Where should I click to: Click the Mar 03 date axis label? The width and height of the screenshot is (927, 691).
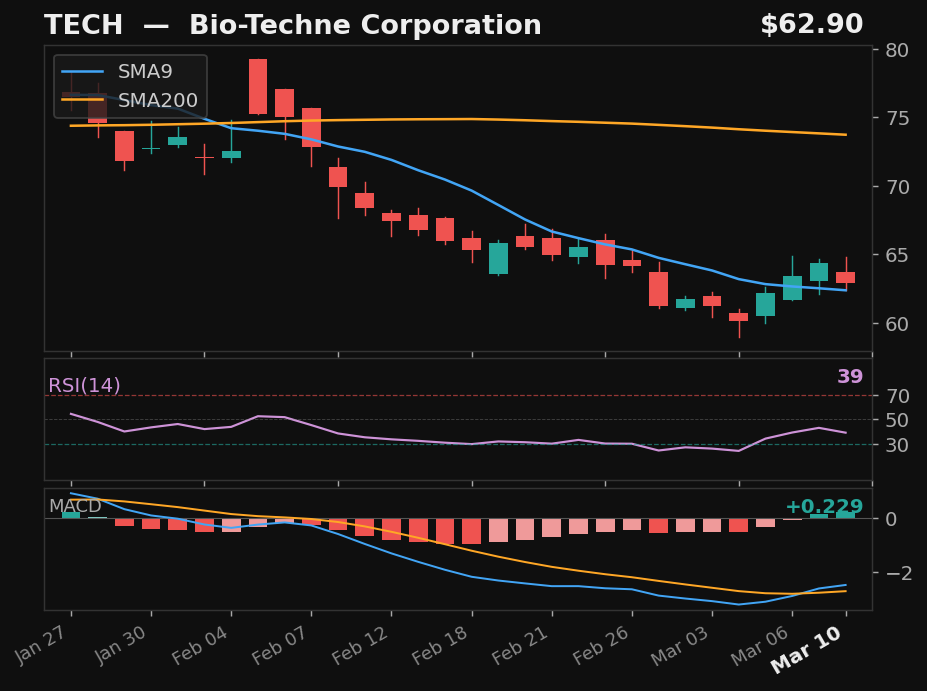(681, 643)
